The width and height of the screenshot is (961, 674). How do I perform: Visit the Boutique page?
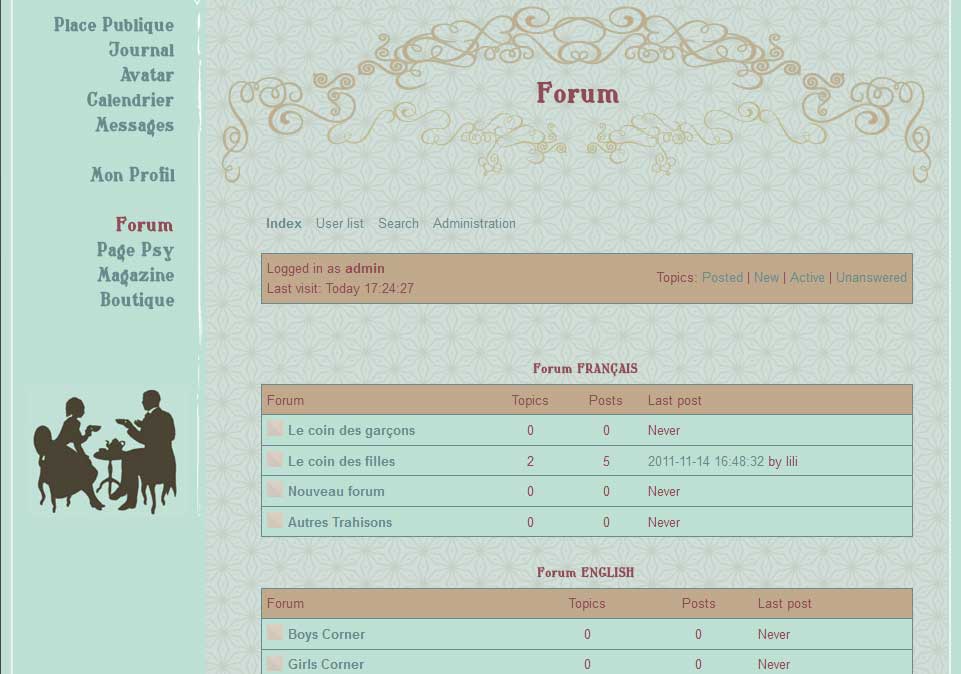137,300
